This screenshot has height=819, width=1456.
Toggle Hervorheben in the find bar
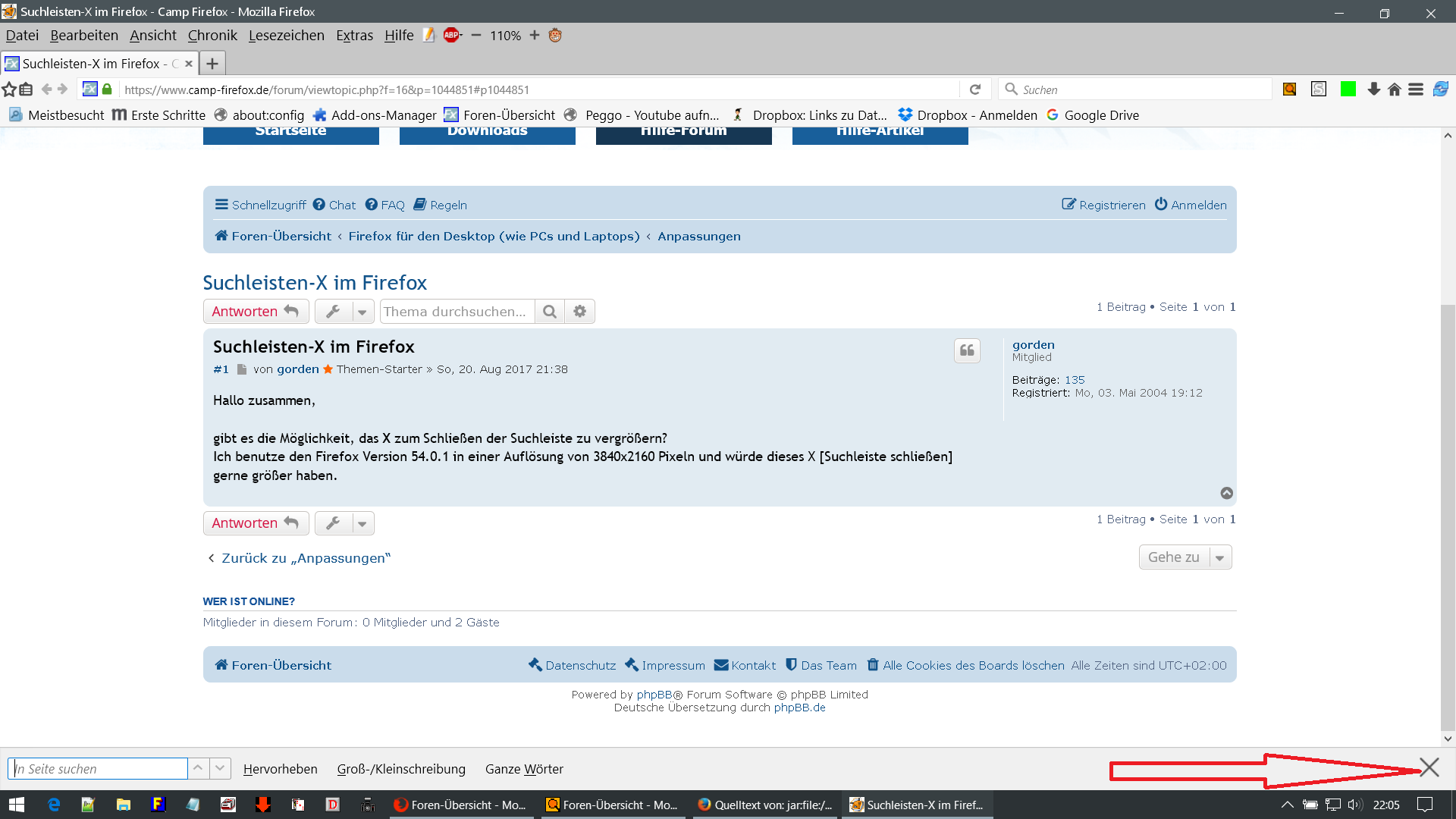point(280,769)
